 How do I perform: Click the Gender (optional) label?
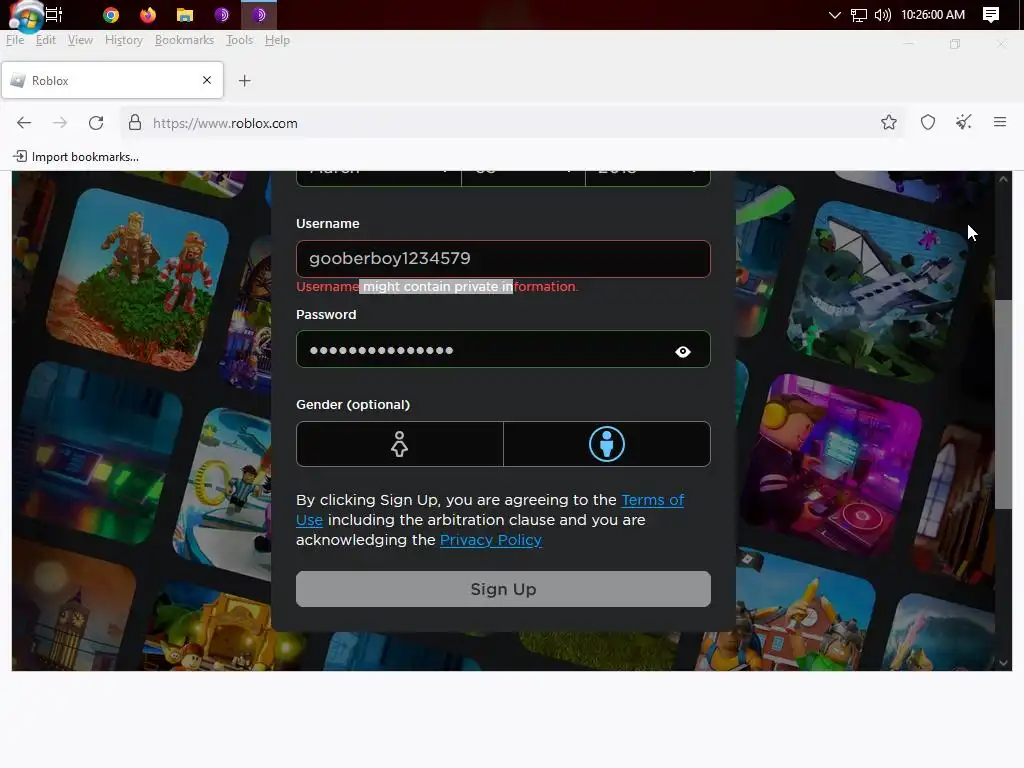353,405
